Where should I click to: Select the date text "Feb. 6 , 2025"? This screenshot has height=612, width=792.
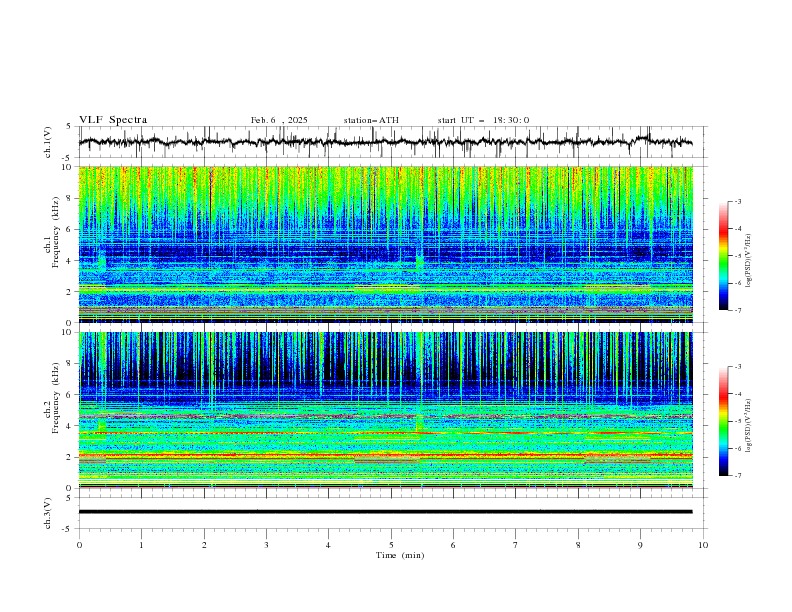click(x=279, y=120)
